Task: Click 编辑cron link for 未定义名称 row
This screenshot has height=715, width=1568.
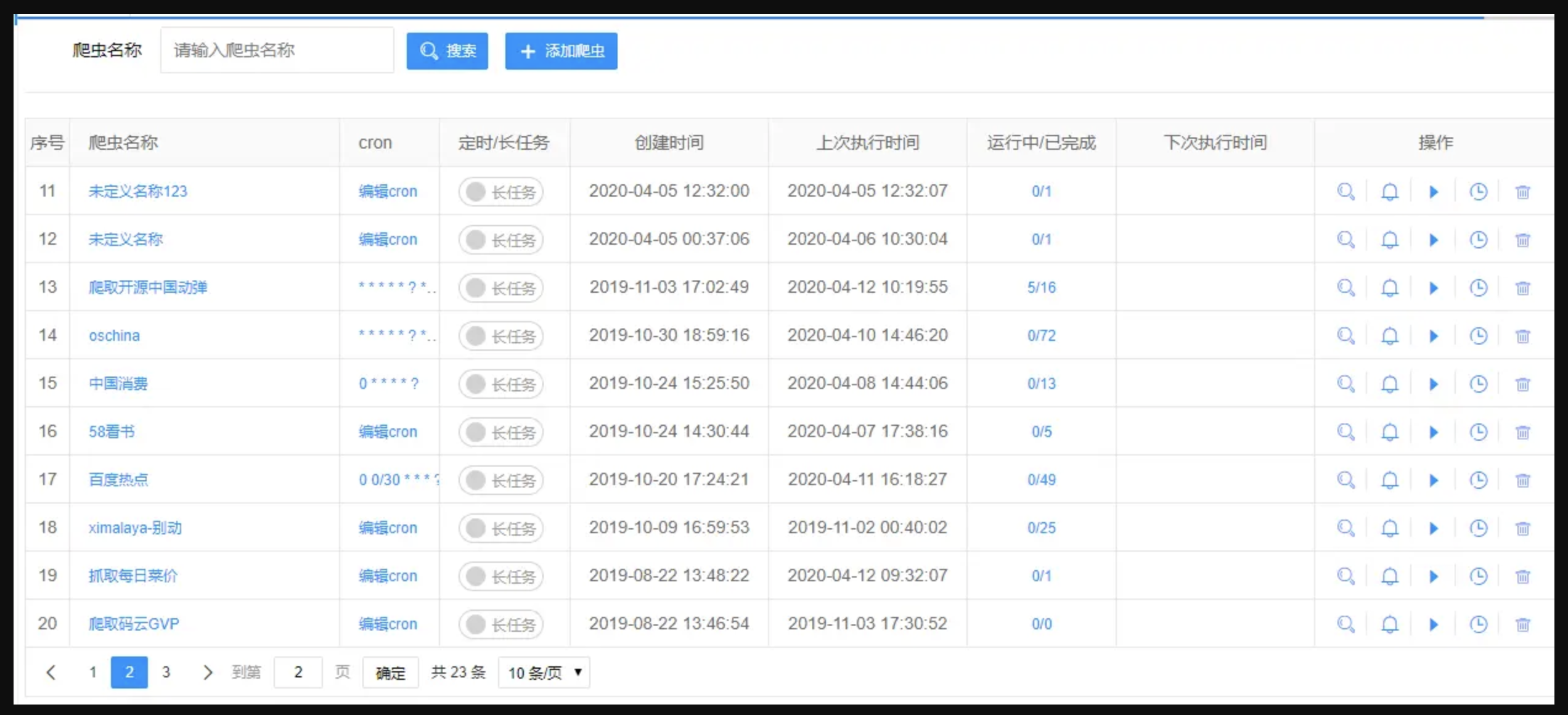Action: point(388,240)
